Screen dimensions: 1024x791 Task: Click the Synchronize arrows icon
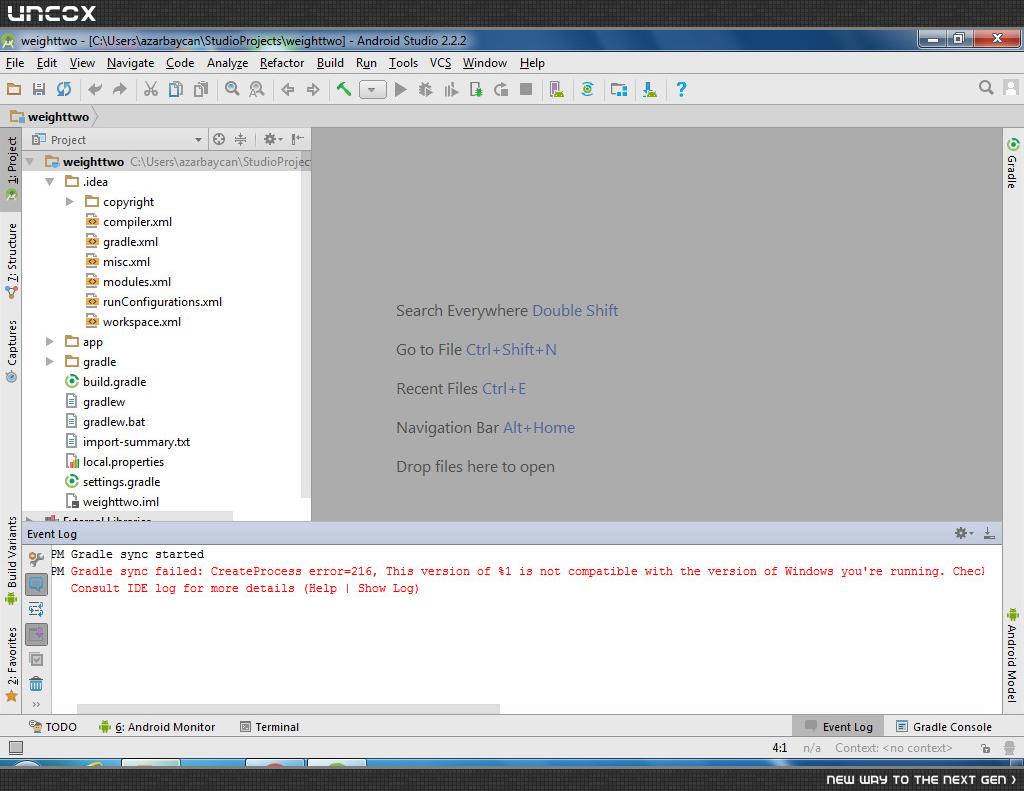[64, 89]
